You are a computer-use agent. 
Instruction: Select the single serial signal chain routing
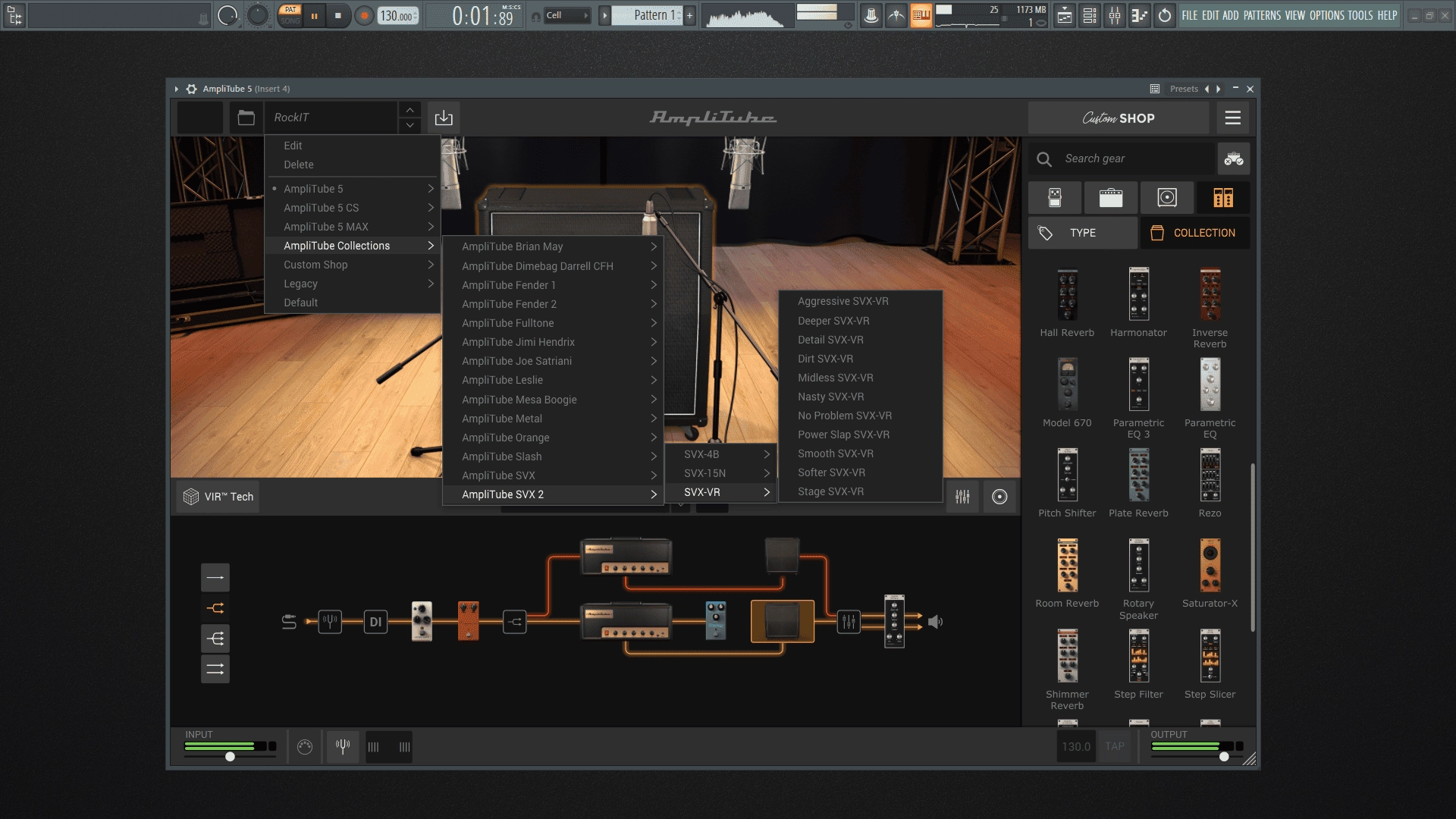pos(215,577)
